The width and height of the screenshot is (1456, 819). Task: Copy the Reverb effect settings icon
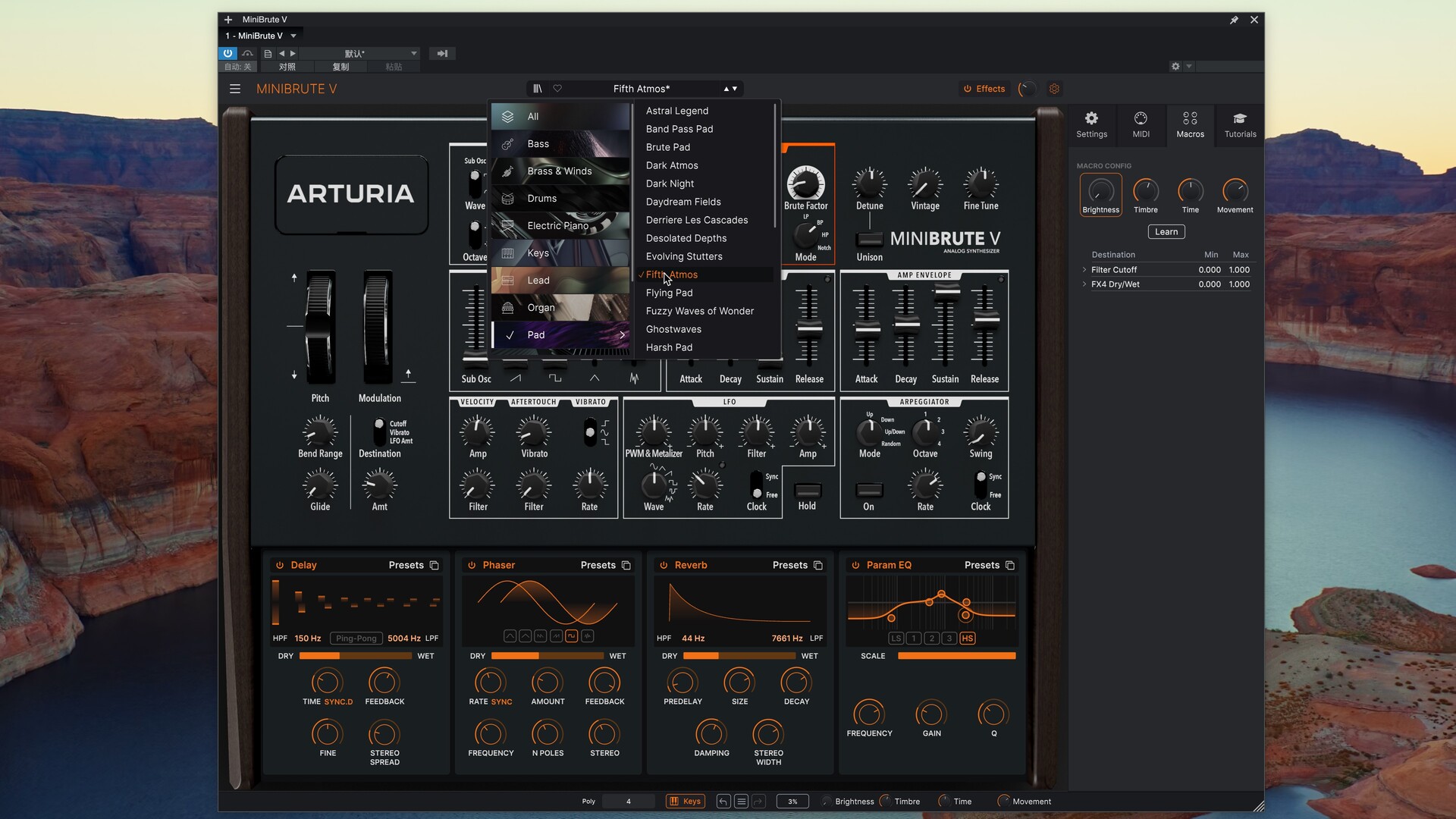point(818,565)
